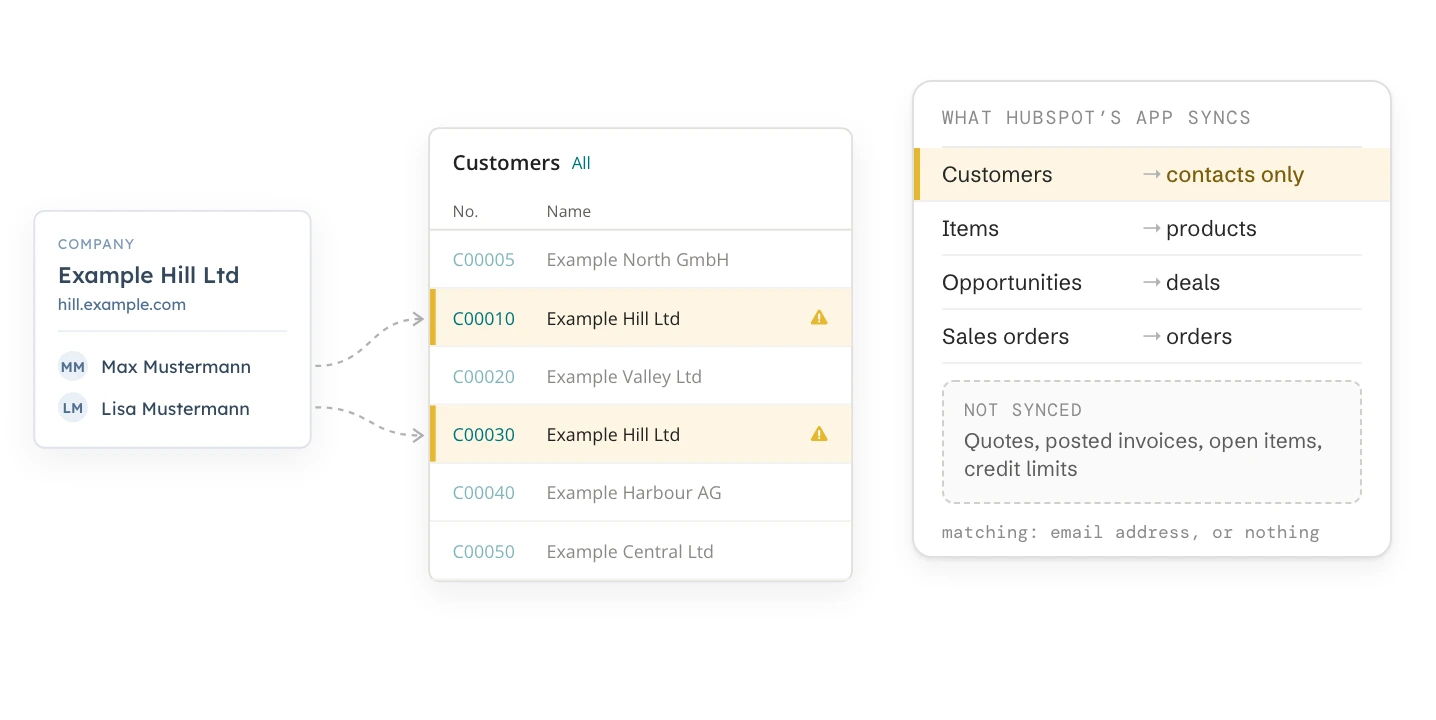Click the NOT SYNCED heading

1023,410
